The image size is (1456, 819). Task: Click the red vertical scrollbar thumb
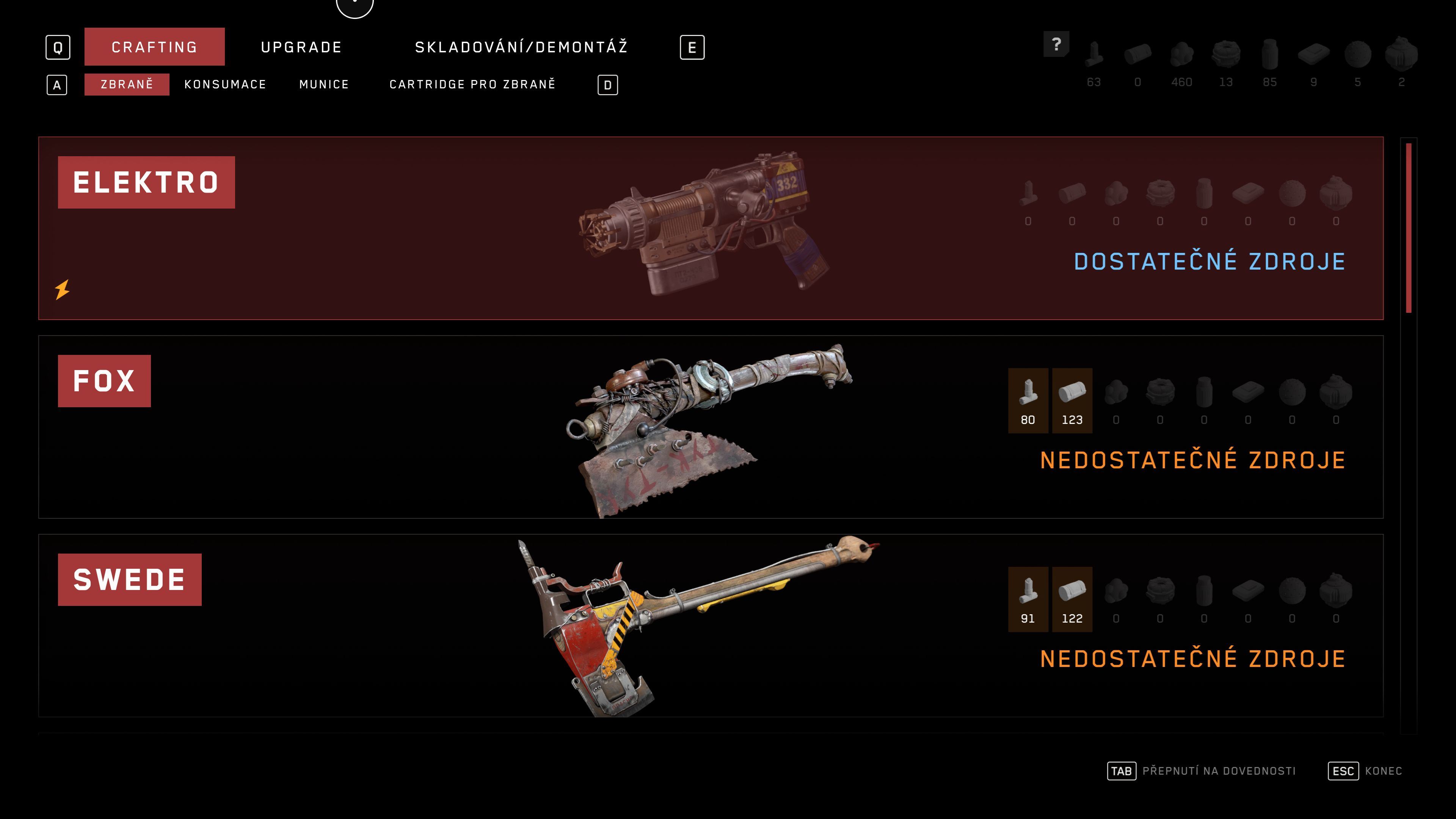(x=1409, y=228)
